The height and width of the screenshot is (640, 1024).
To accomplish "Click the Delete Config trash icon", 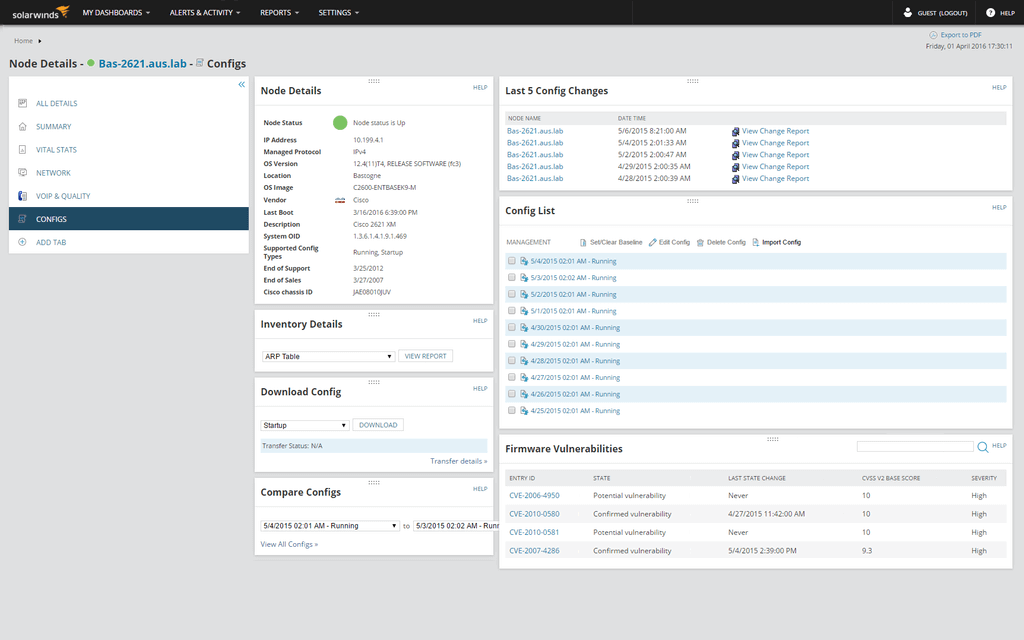I will pos(700,242).
